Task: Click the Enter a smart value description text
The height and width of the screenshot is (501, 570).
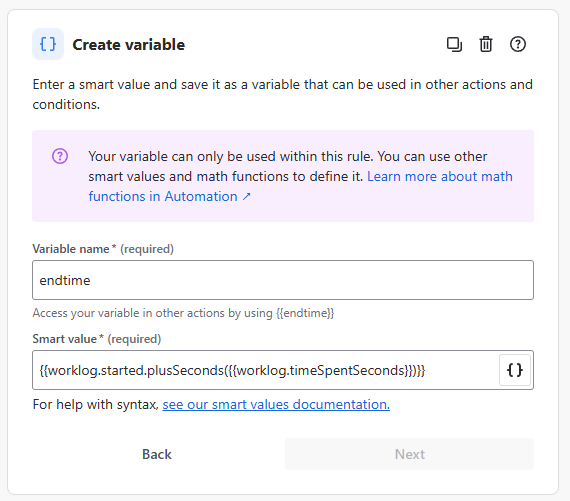Action: [282, 94]
